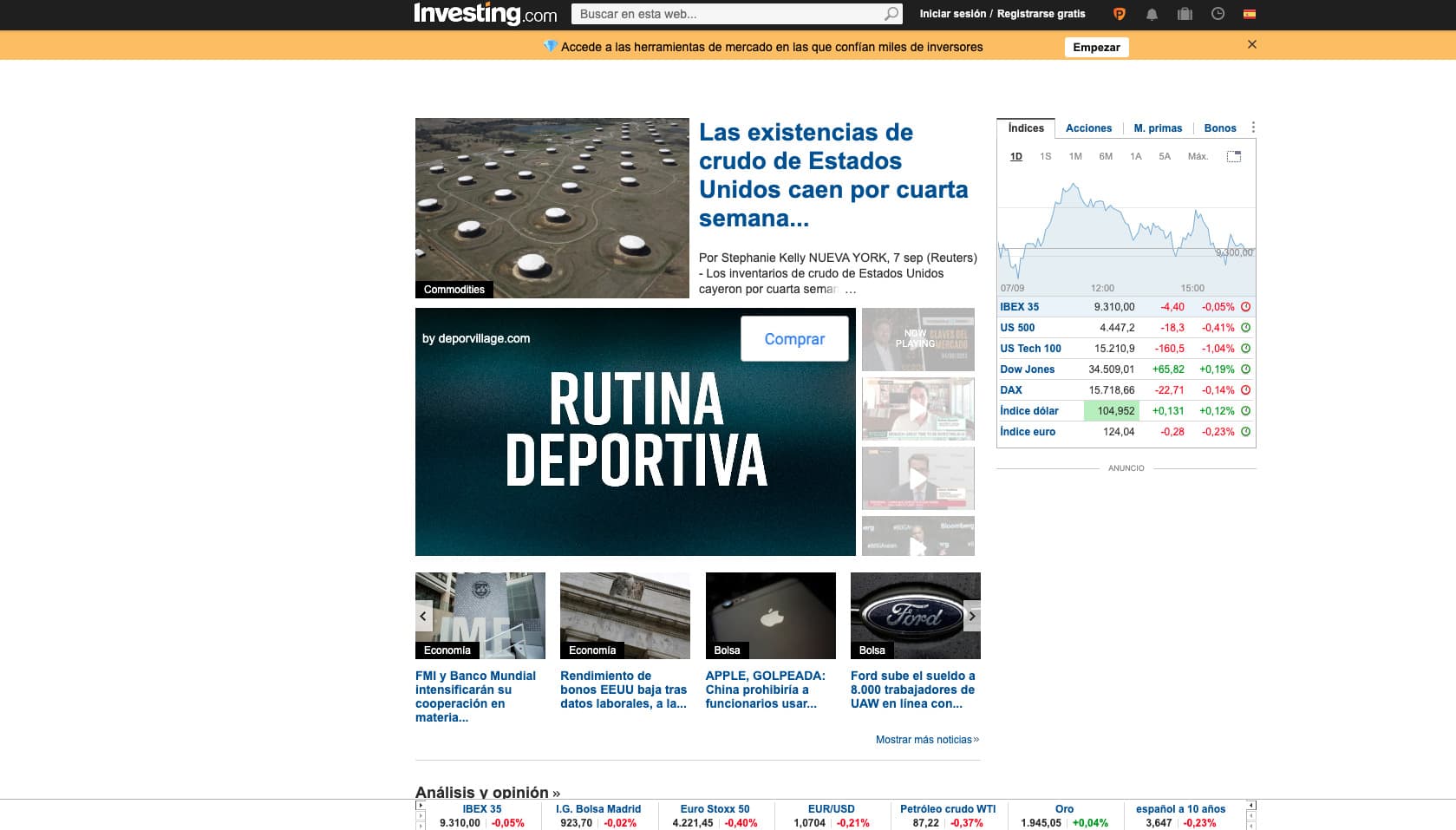Select the Máx. chart timeframe
This screenshot has height=830, width=1456.
click(1198, 157)
